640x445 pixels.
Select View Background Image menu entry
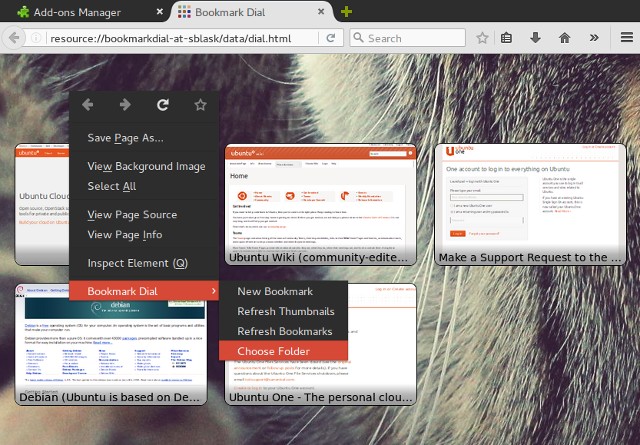coord(144,166)
